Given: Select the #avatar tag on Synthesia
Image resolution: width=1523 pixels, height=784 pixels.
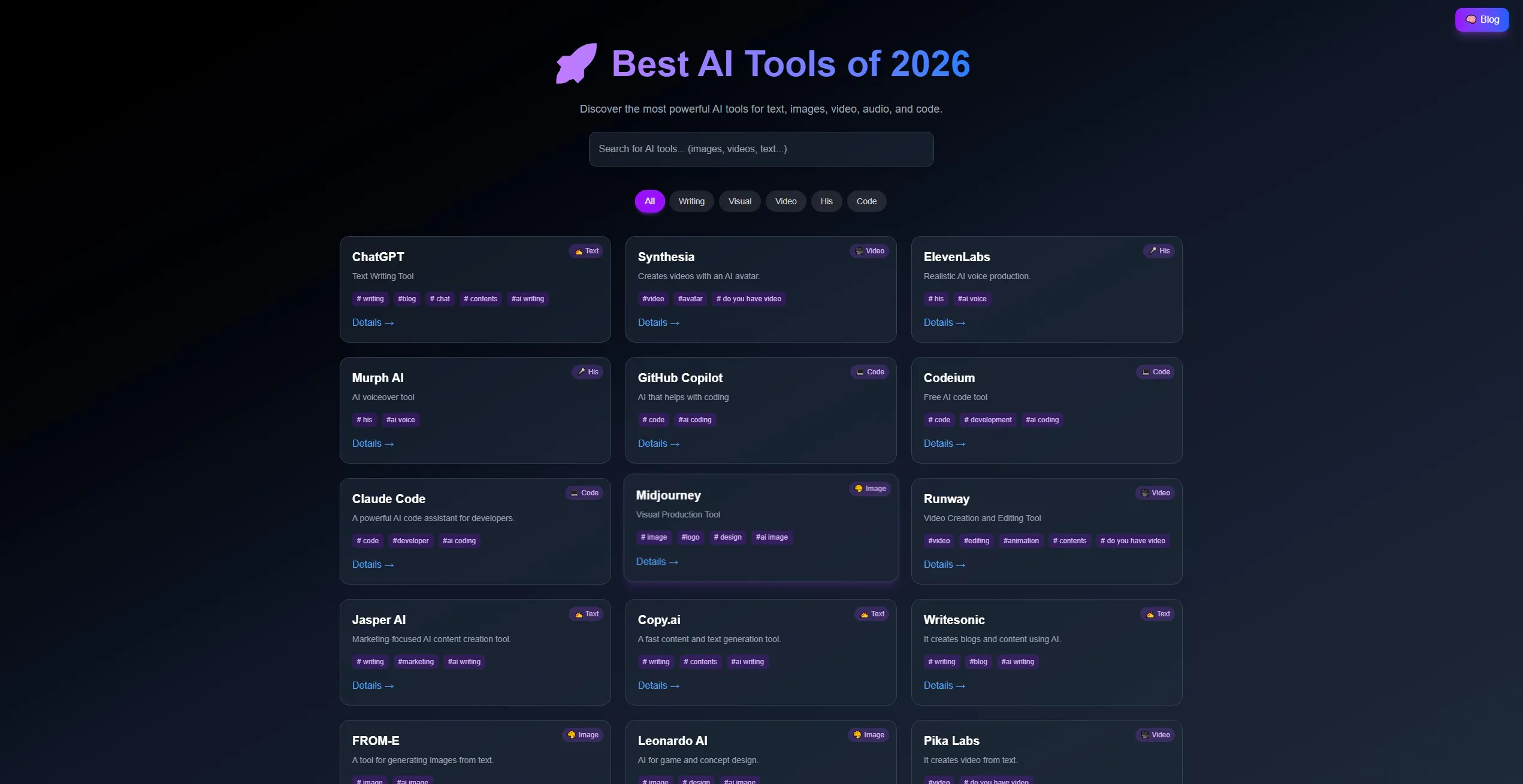Looking at the screenshot, I should [690, 299].
